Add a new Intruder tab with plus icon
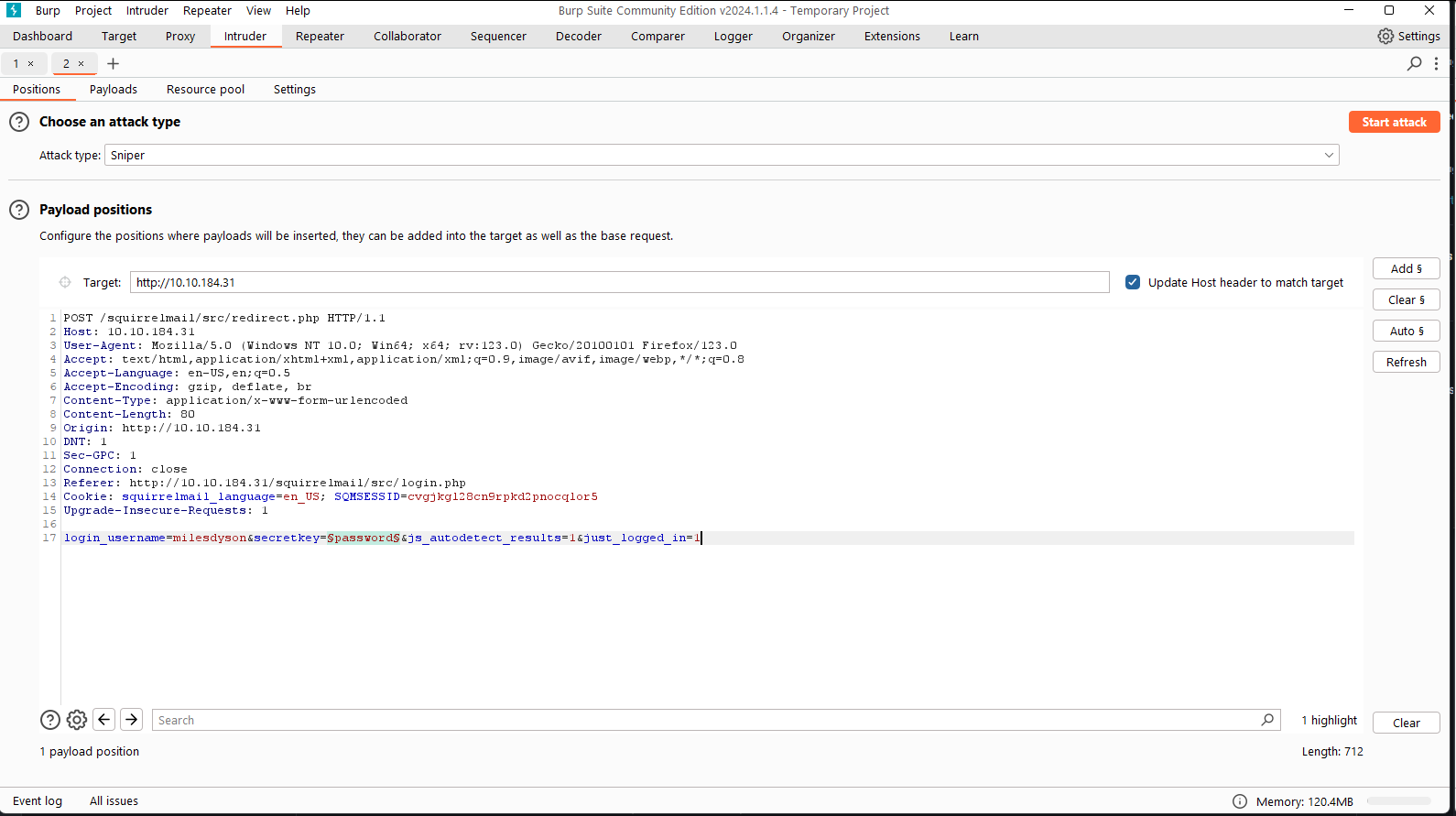Viewport: 1456px width, 816px height. (114, 63)
